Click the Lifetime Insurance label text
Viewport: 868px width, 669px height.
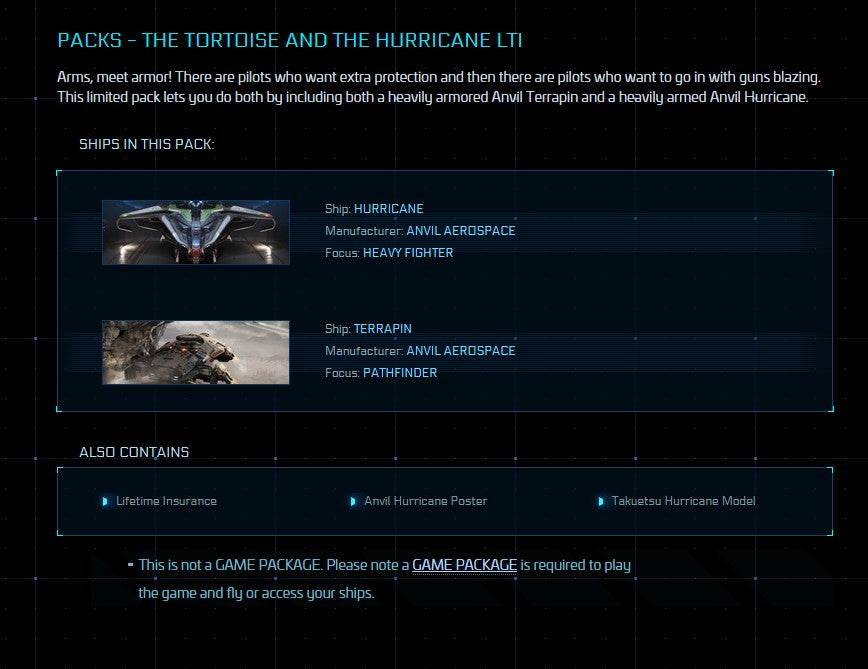click(x=165, y=501)
